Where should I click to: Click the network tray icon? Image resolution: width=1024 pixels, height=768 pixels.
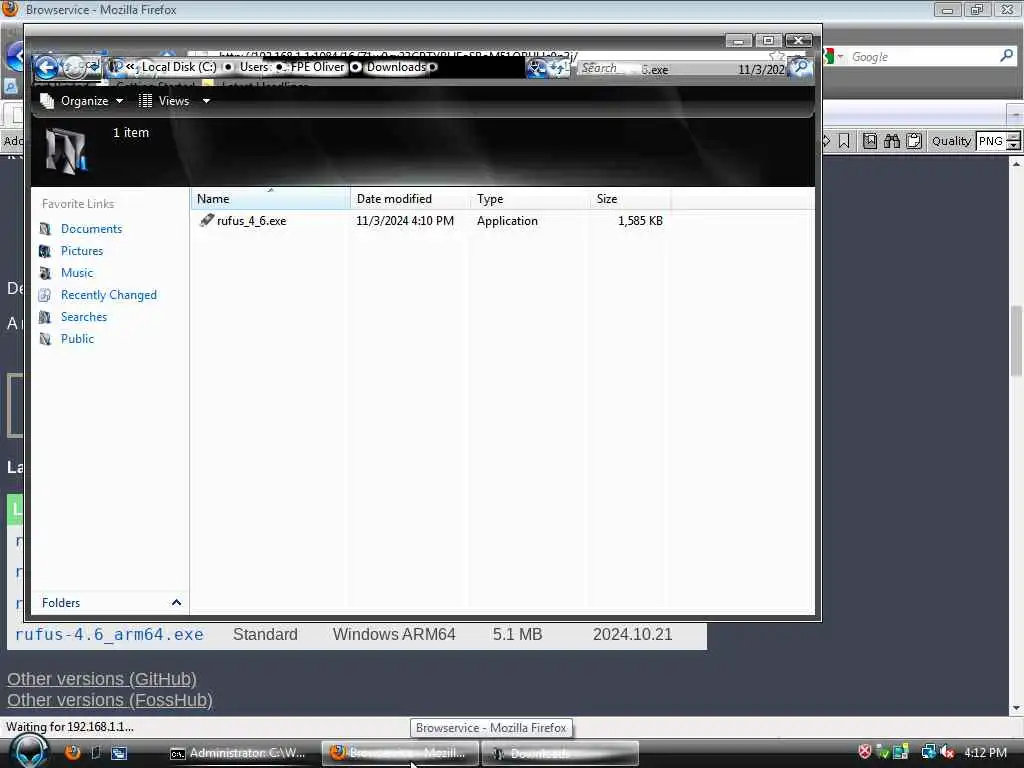(x=928, y=752)
